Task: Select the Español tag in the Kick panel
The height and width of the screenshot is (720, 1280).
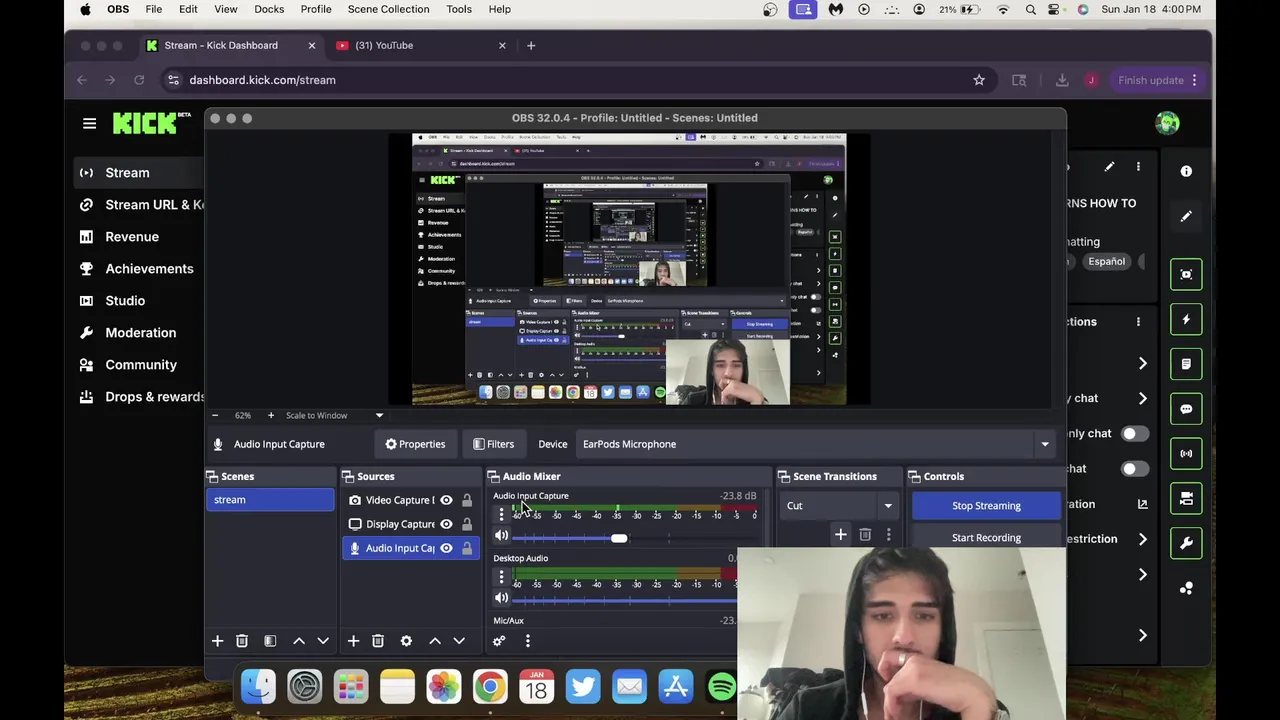Action: click(1107, 262)
